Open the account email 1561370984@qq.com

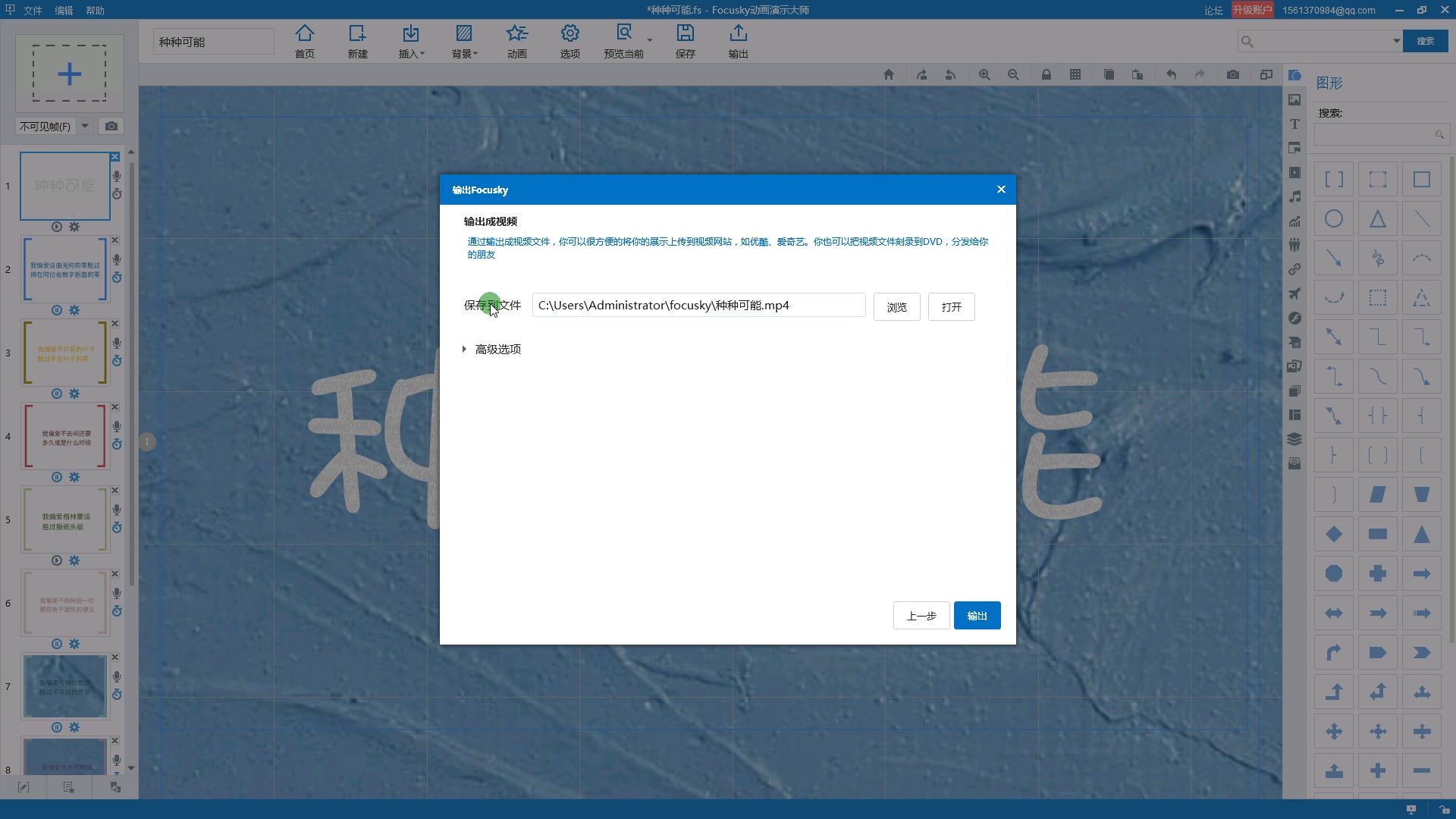click(1329, 10)
